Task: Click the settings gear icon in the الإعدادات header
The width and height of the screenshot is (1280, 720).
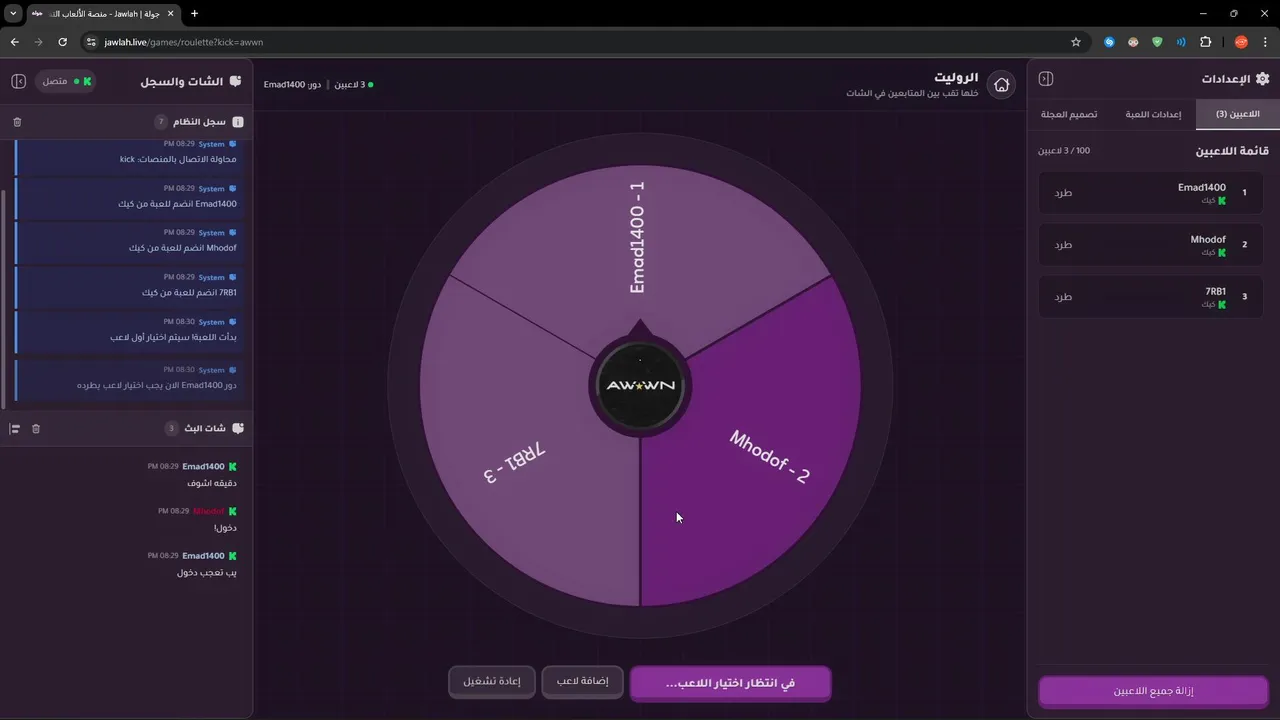Action: (x=1262, y=79)
